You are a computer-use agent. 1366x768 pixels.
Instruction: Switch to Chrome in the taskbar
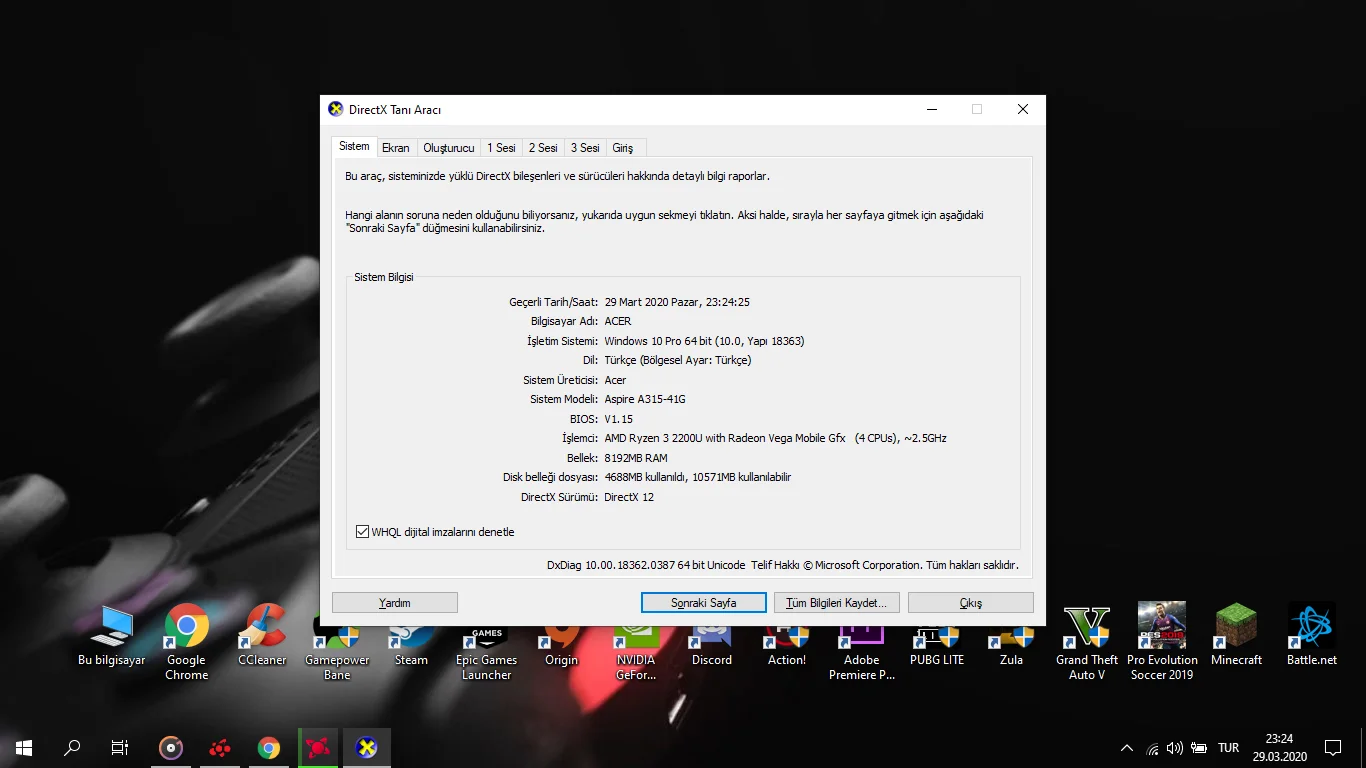[269, 747]
